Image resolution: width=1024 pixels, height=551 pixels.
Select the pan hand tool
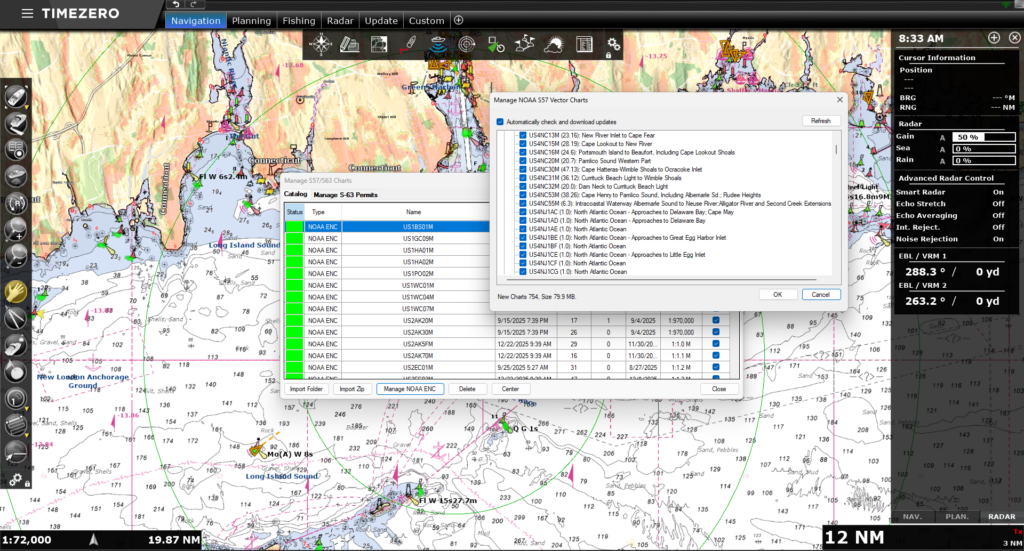click(x=16, y=291)
